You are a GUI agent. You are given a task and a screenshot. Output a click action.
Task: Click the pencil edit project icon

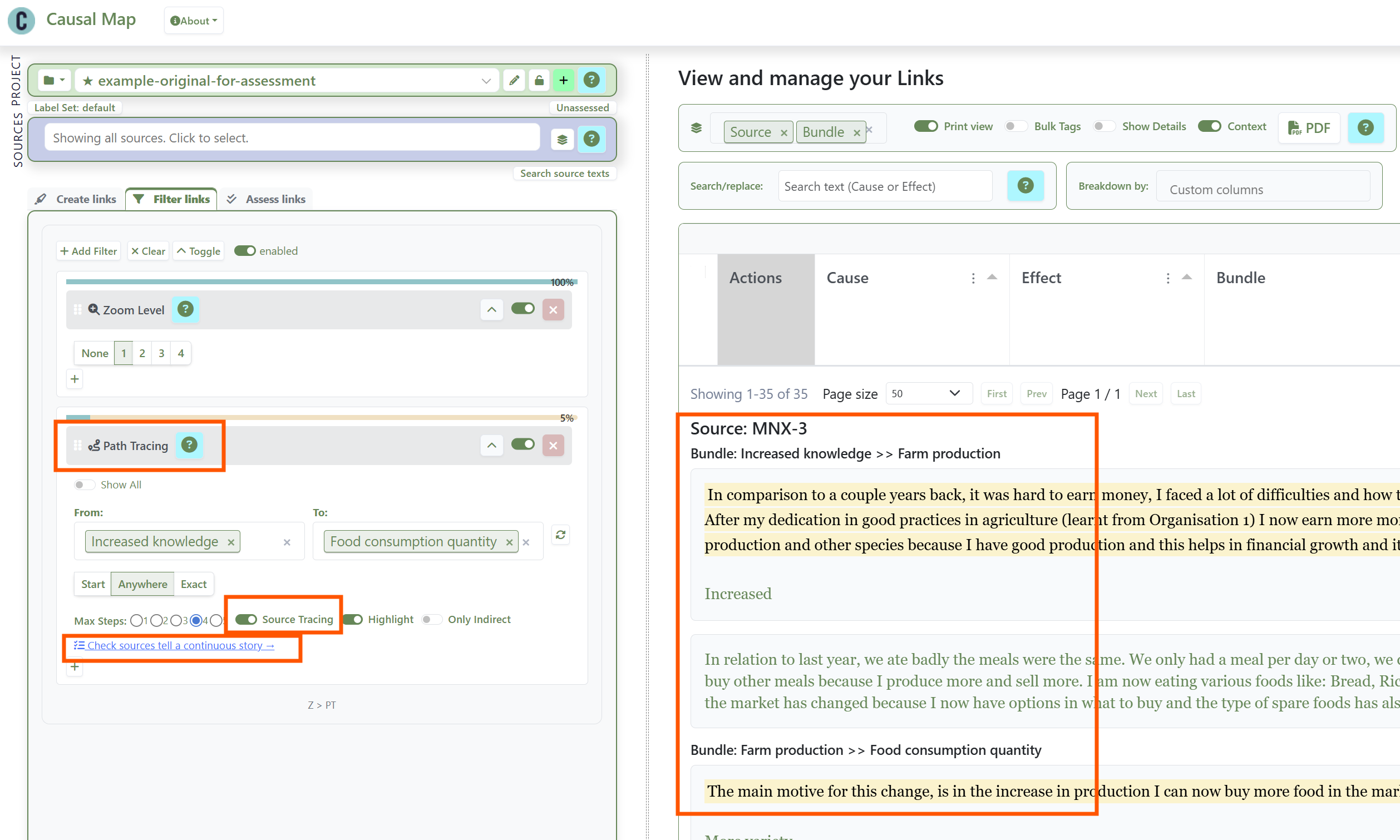(x=514, y=80)
